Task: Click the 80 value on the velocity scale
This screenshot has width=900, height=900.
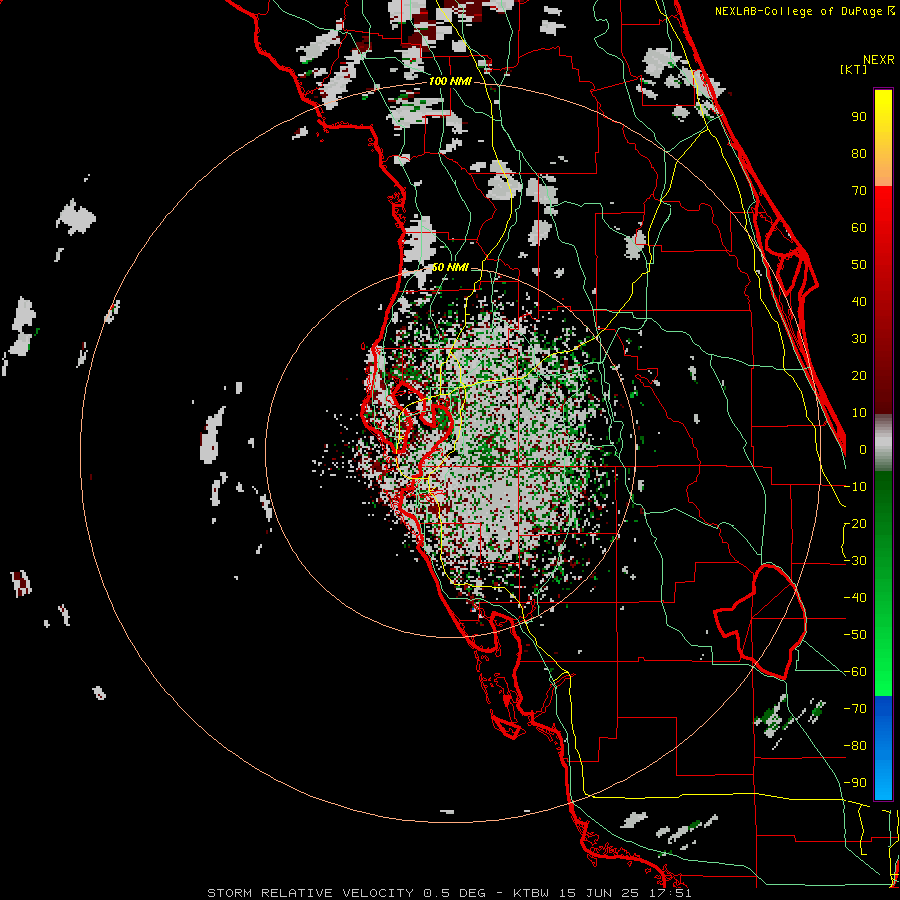Action: (859, 154)
